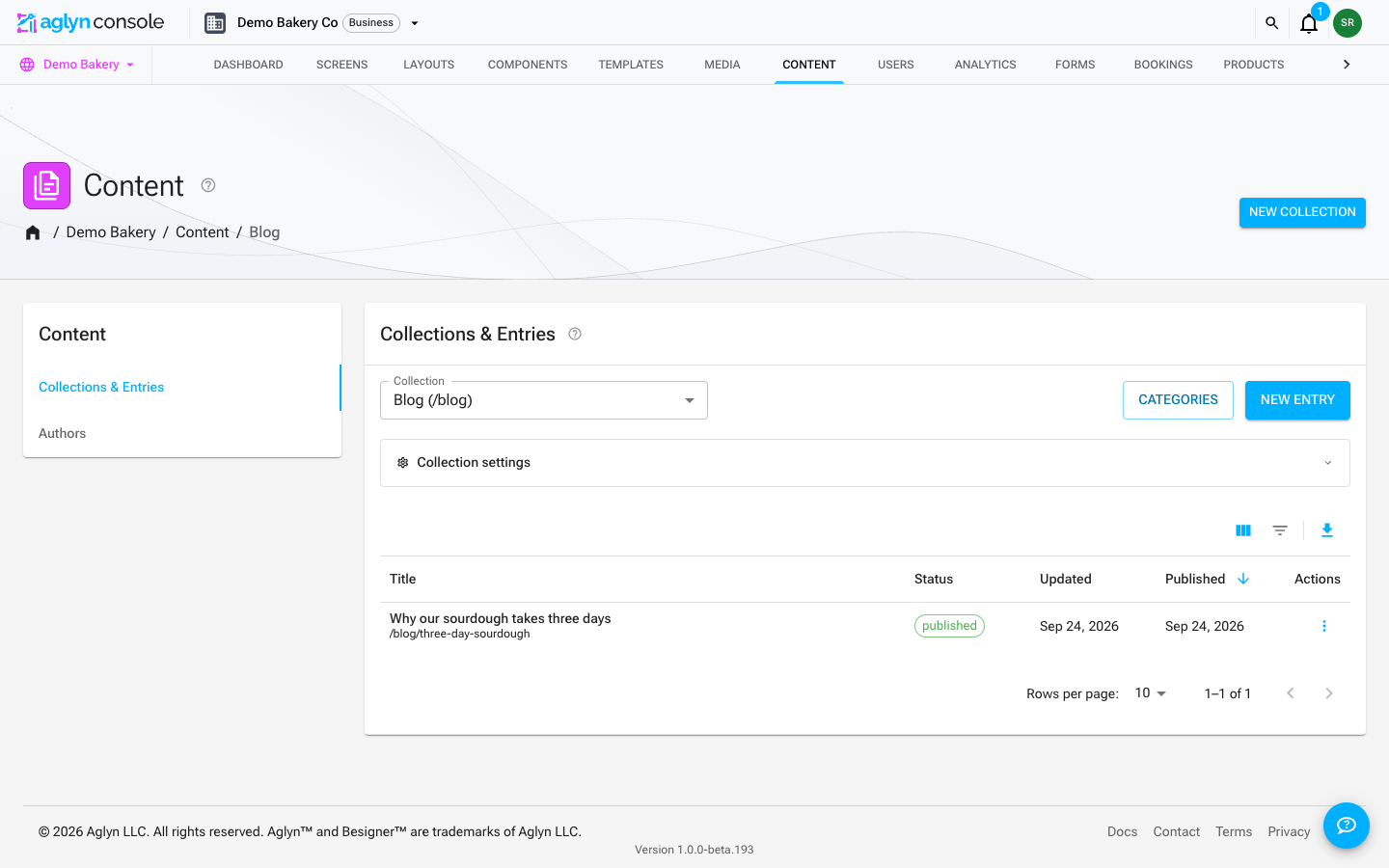Open the table column chooser icon
The image size is (1389, 868).
[x=1243, y=530]
